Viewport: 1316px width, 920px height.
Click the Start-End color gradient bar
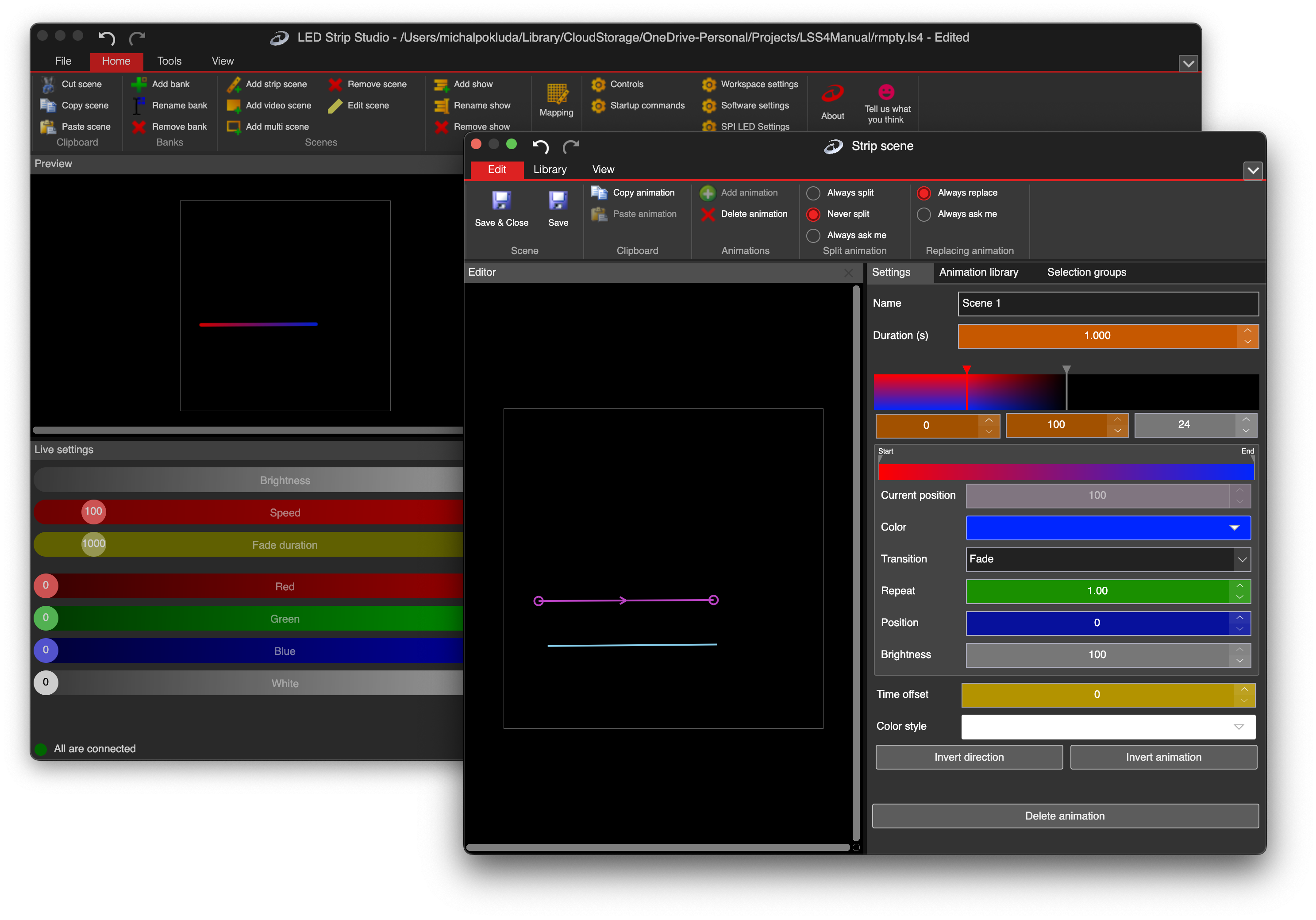(x=1066, y=472)
